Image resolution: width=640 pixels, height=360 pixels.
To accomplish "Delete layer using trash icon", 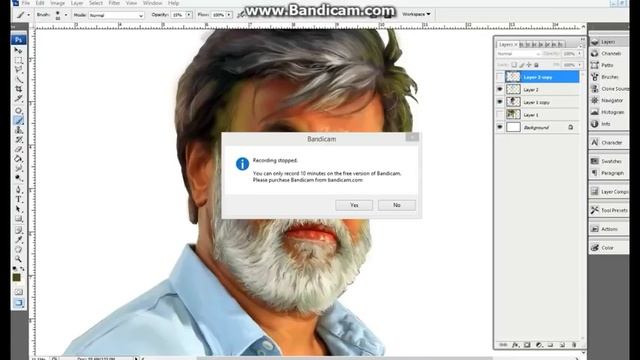I will click(x=574, y=345).
